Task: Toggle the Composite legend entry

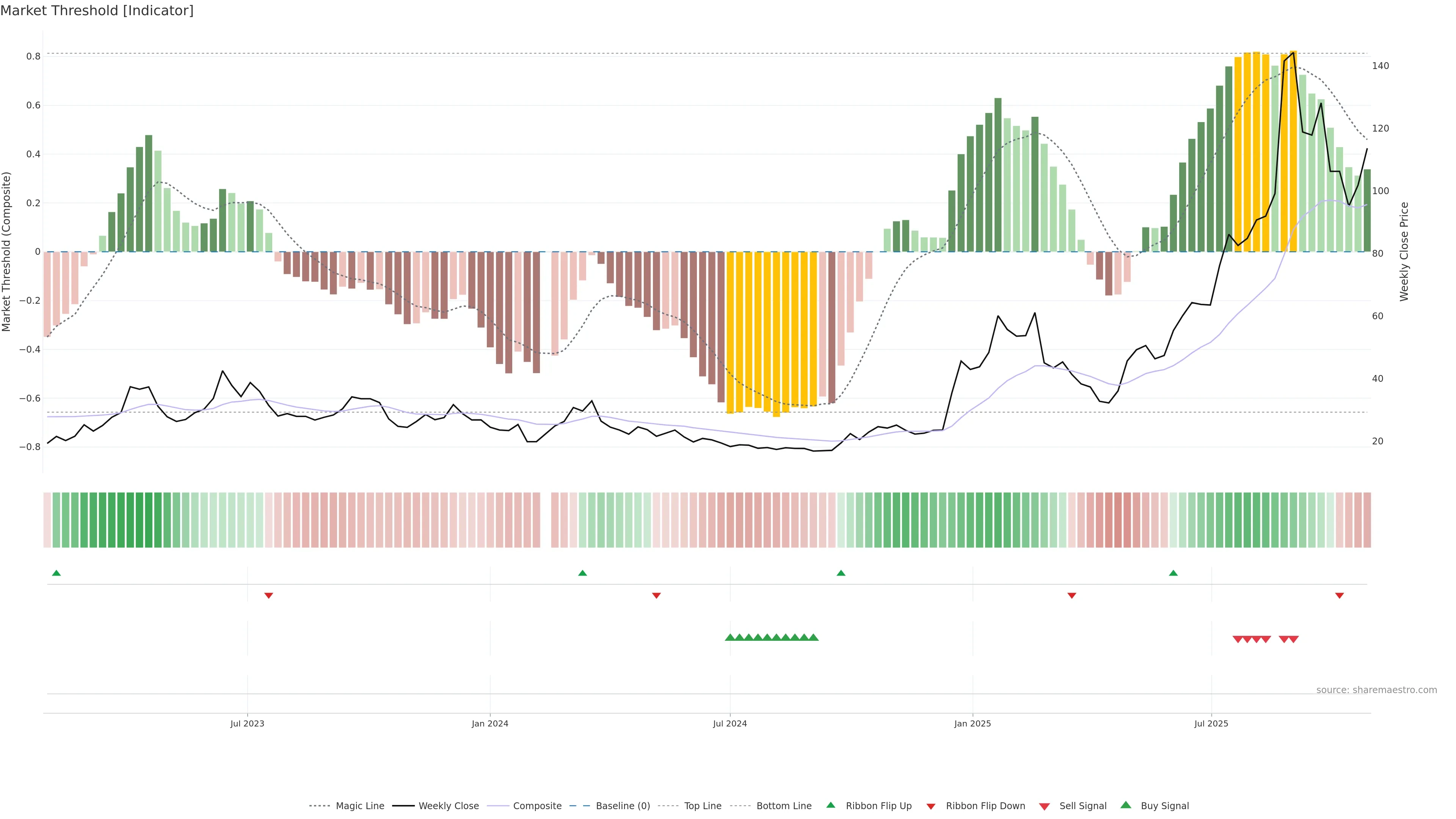Action: 537,806
